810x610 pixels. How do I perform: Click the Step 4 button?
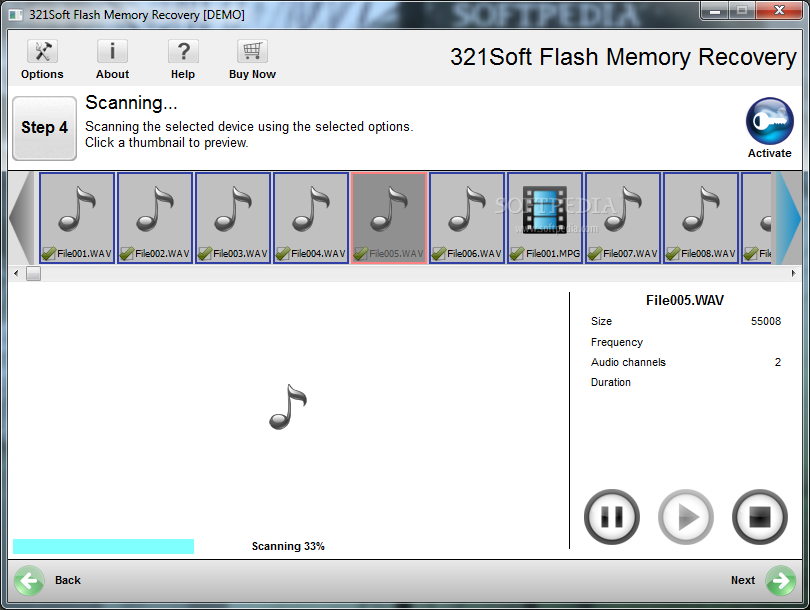[x=44, y=128]
